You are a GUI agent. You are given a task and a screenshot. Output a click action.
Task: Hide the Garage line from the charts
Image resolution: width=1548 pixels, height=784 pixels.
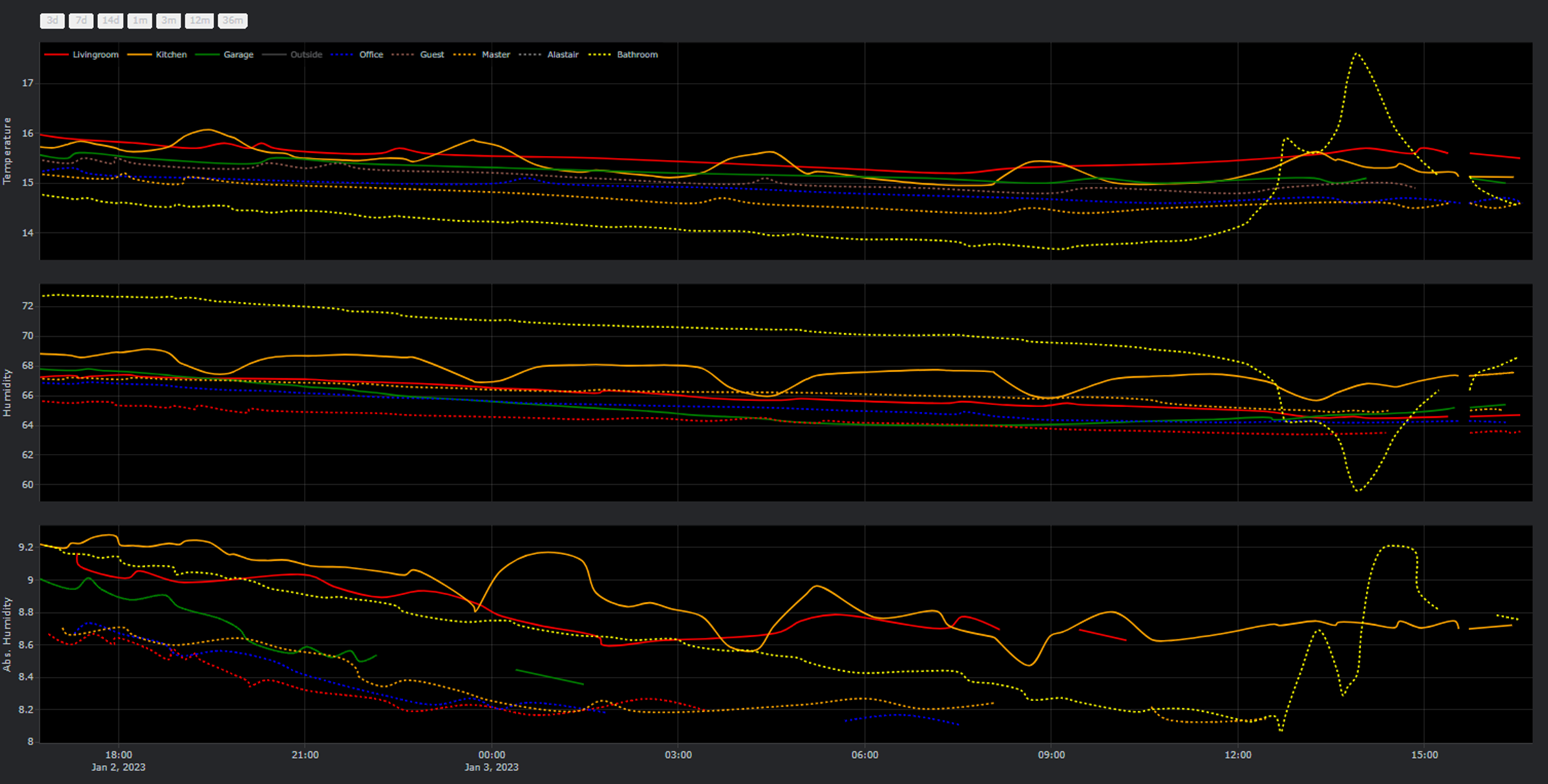pyautogui.click(x=239, y=55)
